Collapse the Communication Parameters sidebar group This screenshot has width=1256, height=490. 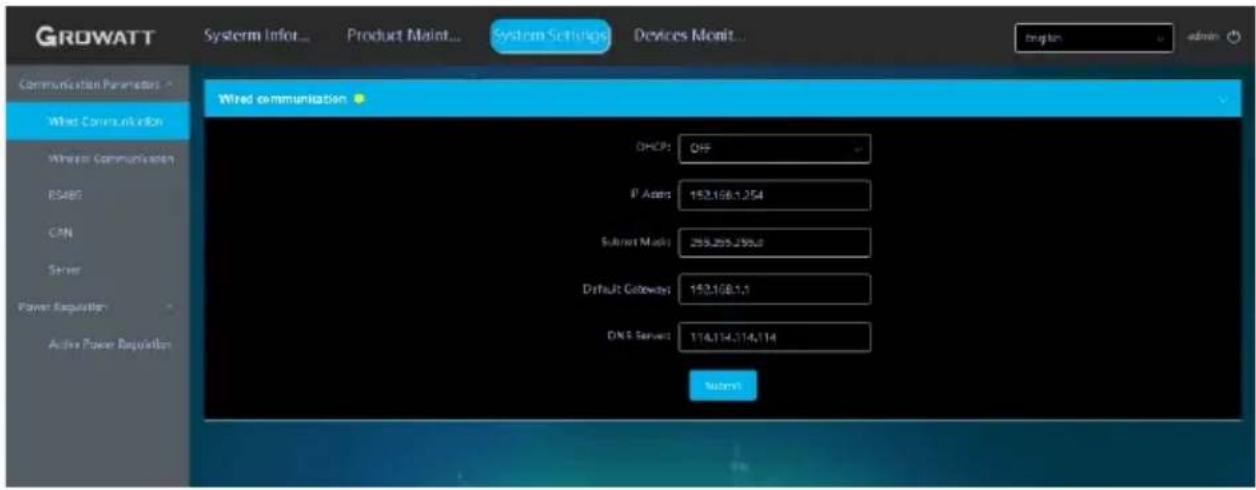coord(95,84)
